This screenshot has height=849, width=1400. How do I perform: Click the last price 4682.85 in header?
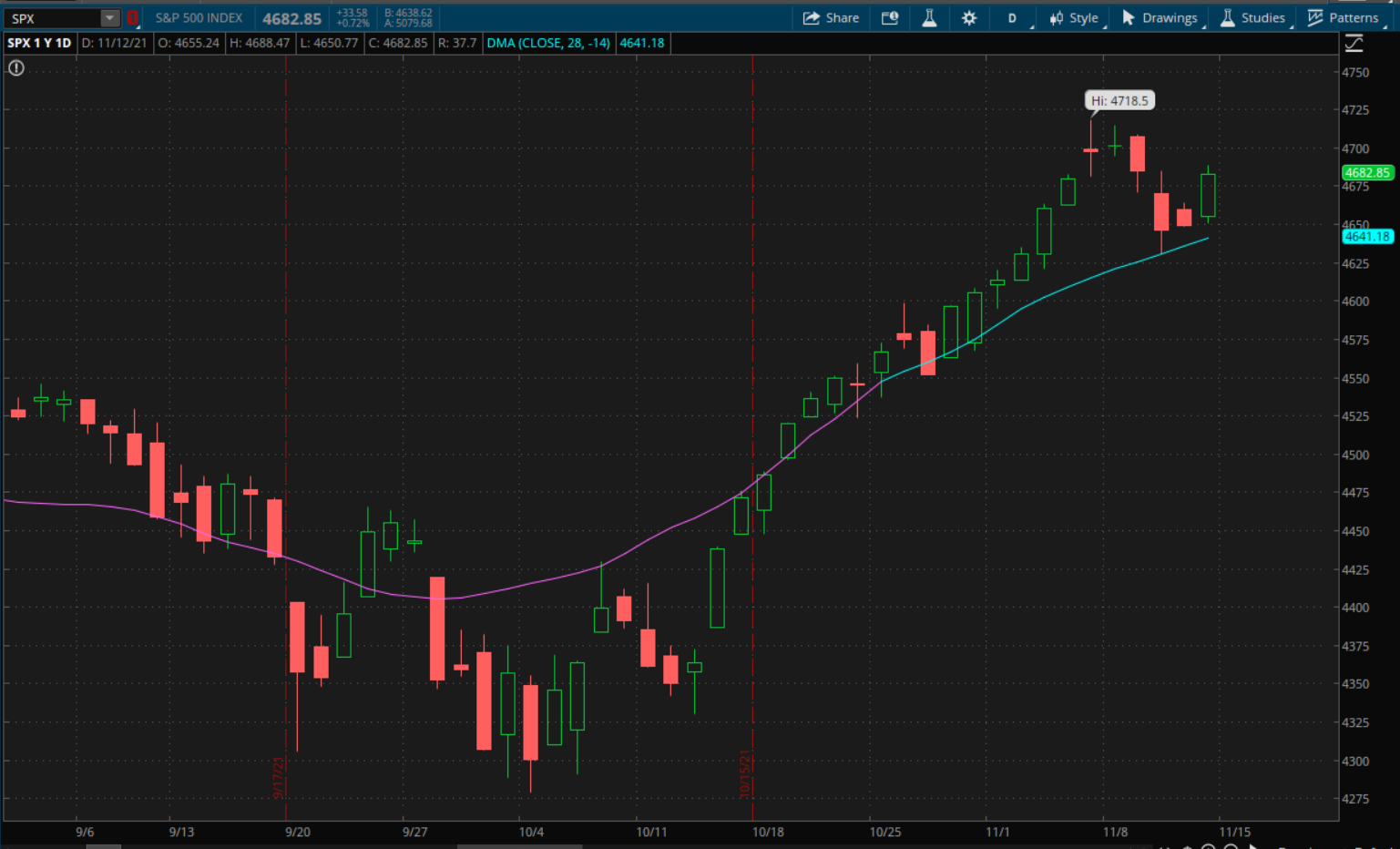click(x=291, y=18)
